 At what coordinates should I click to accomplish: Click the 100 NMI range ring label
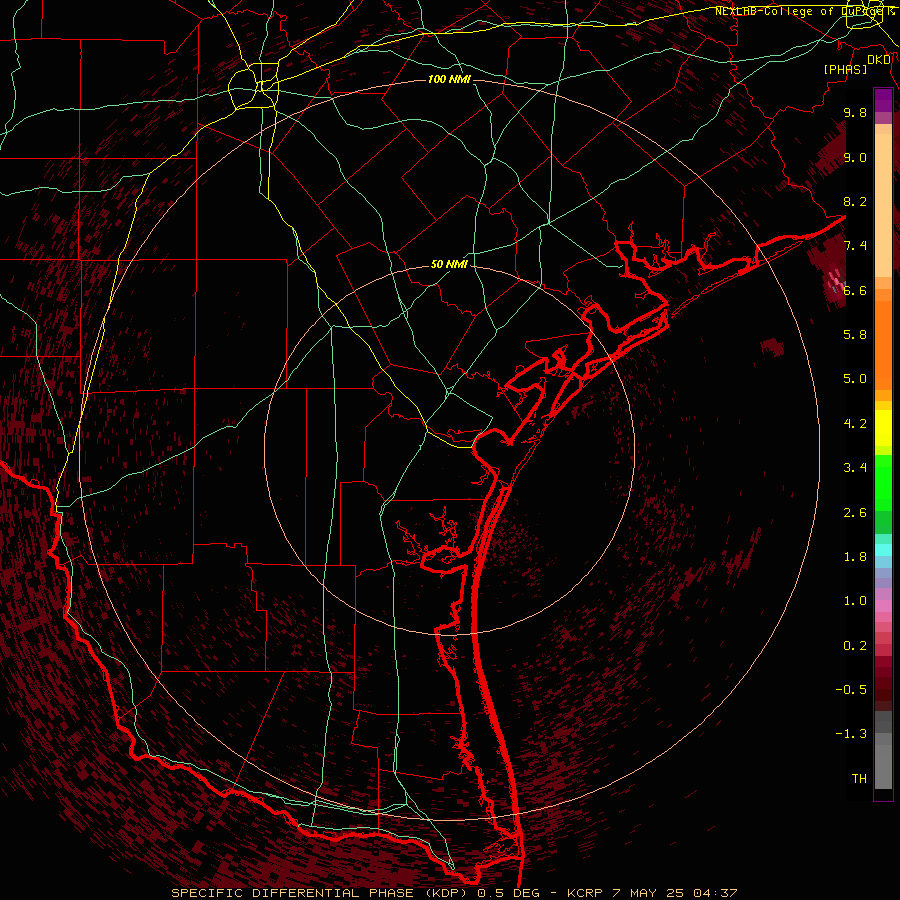pyautogui.click(x=449, y=79)
